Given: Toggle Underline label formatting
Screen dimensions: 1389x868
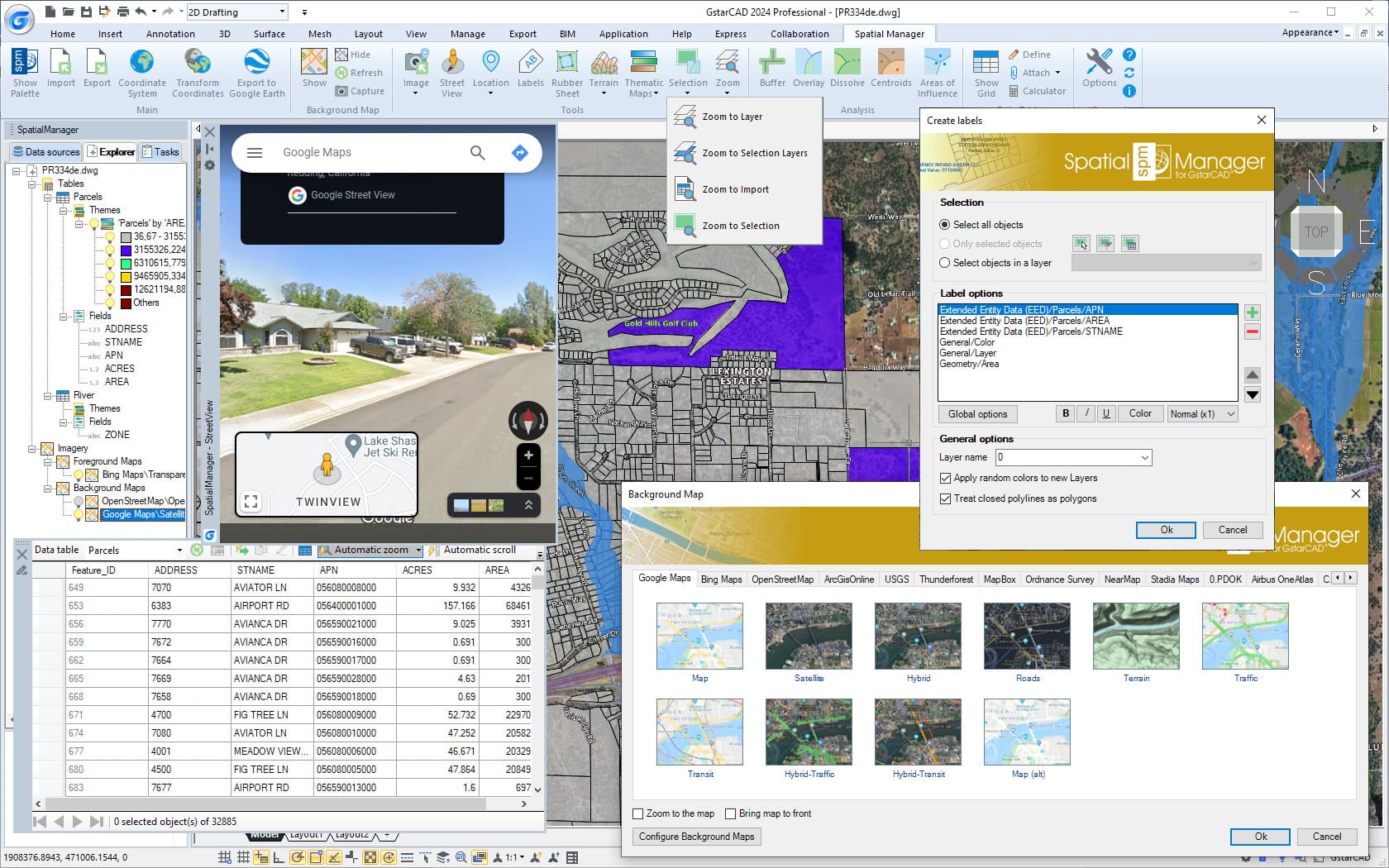Looking at the screenshot, I should pos(1105,414).
